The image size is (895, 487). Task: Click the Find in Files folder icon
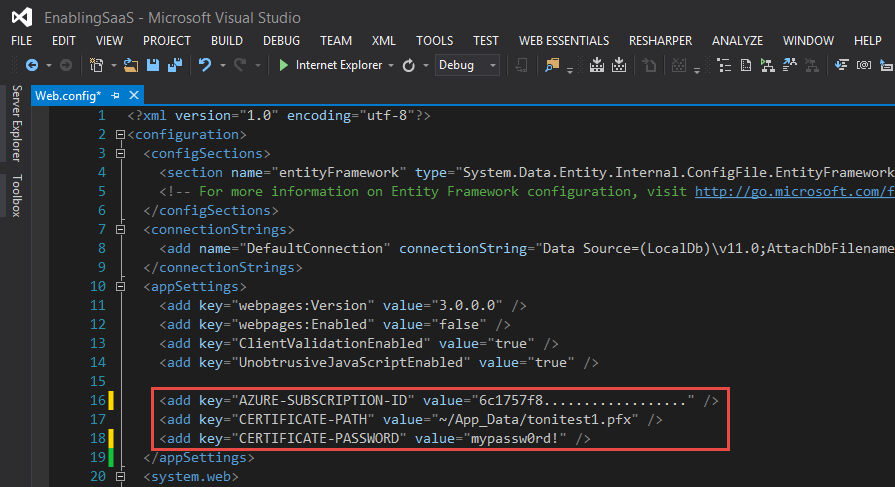[x=552, y=65]
